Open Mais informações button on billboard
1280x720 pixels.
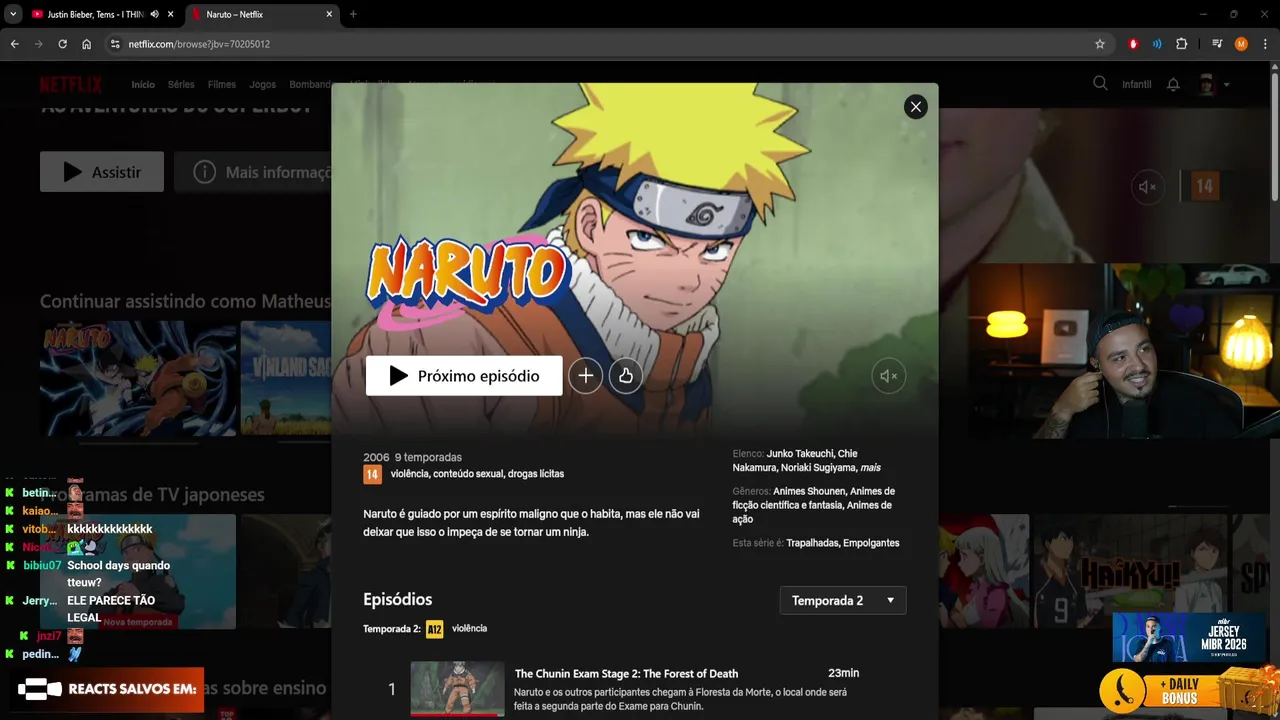tap(253, 172)
